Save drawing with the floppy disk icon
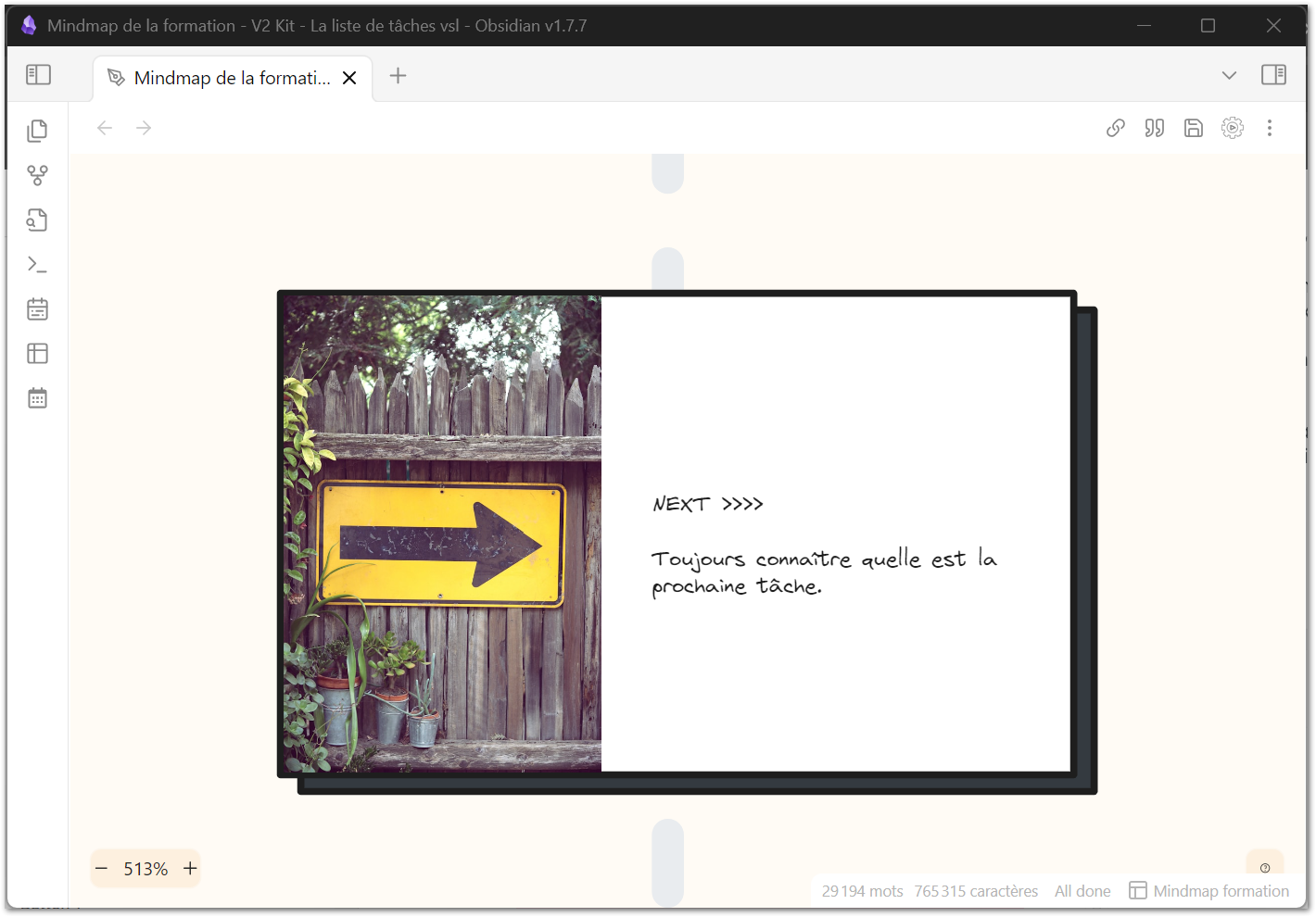 [x=1194, y=128]
